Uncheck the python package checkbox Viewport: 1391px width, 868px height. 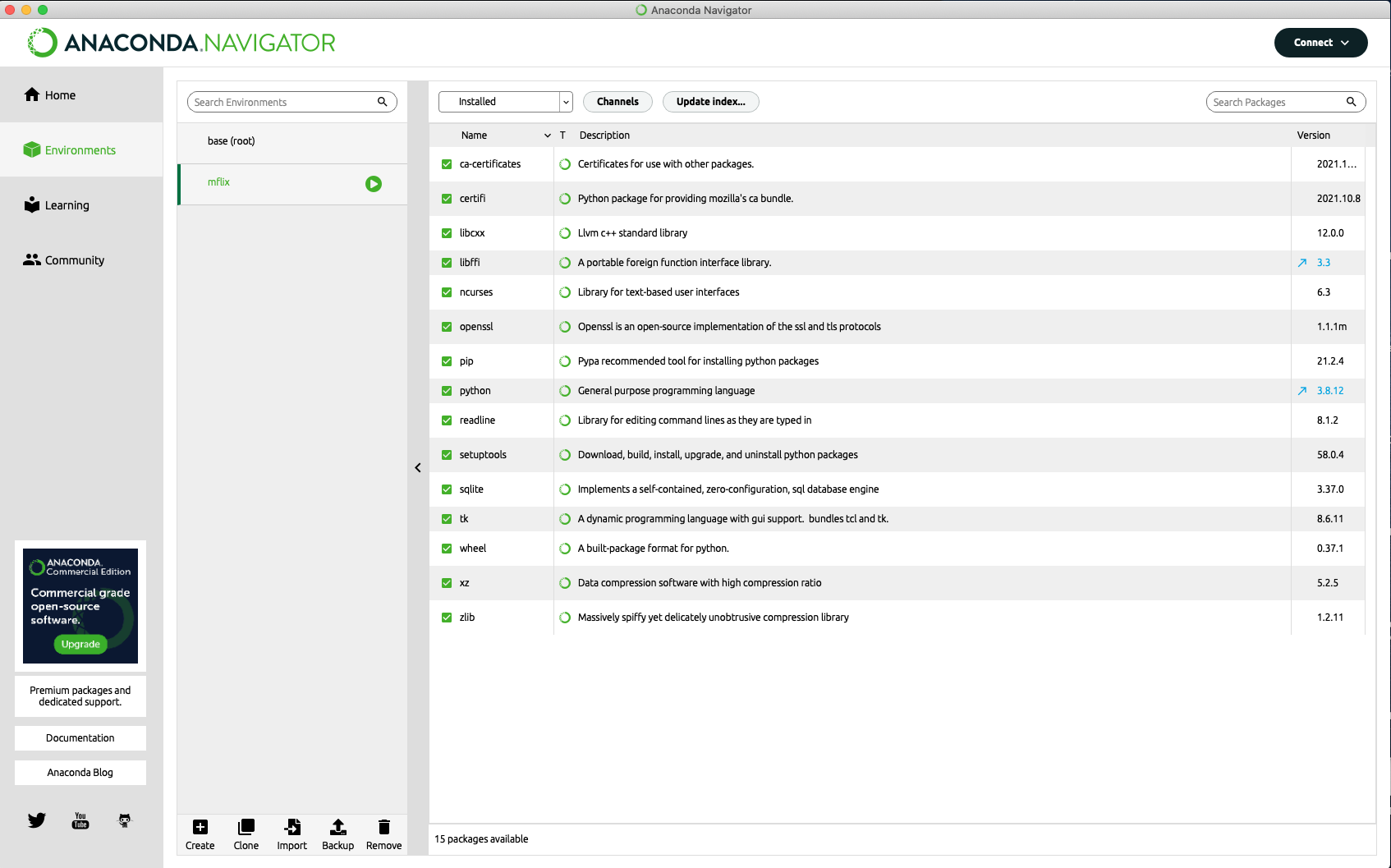tap(446, 391)
